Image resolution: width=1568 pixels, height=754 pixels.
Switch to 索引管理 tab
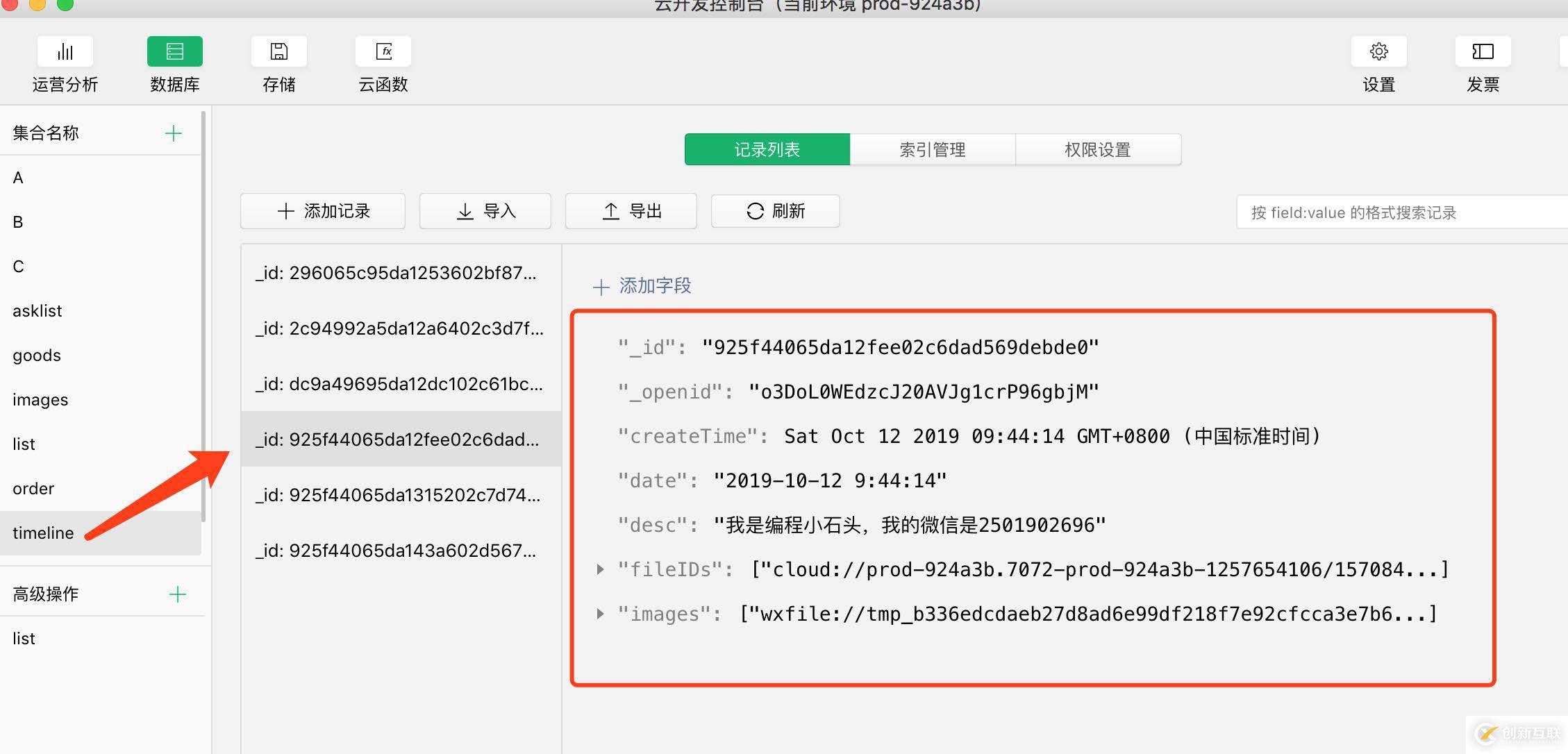coord(932,150)
